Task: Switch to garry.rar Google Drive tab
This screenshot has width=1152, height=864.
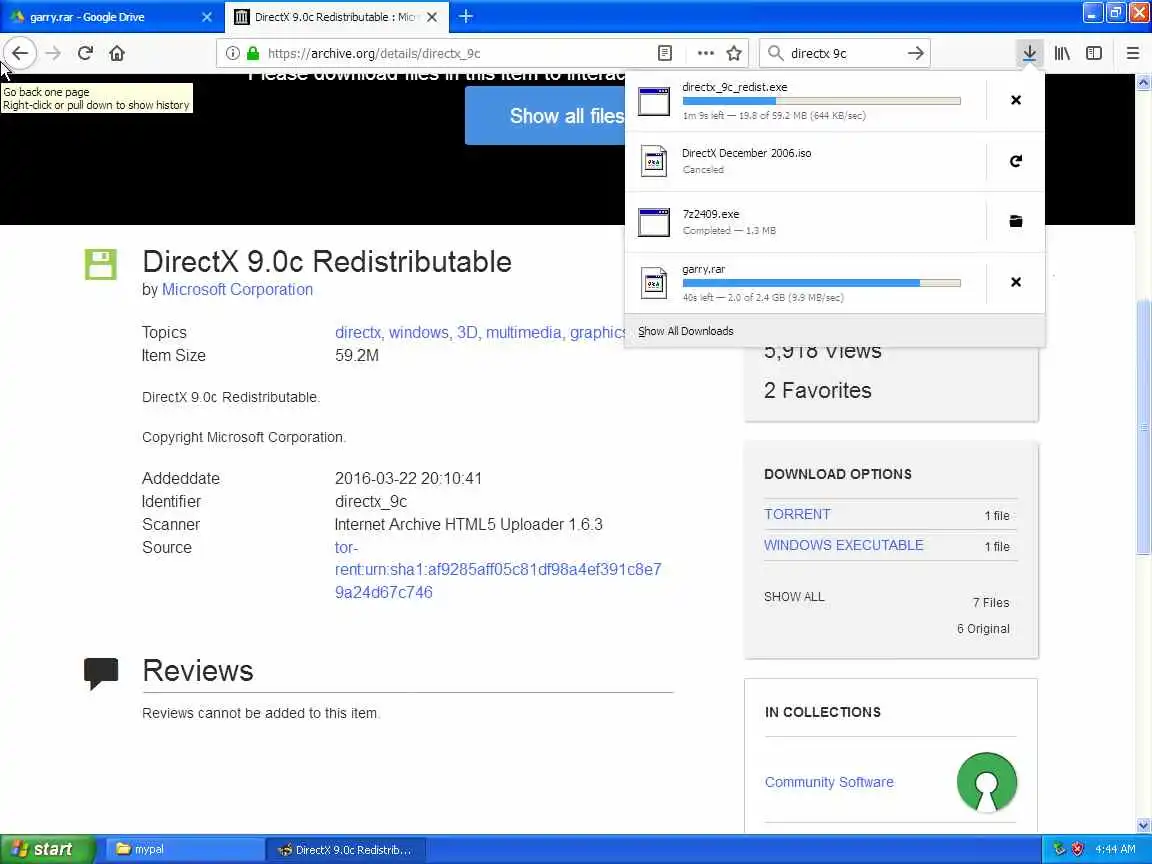Action: click(110, 16)
